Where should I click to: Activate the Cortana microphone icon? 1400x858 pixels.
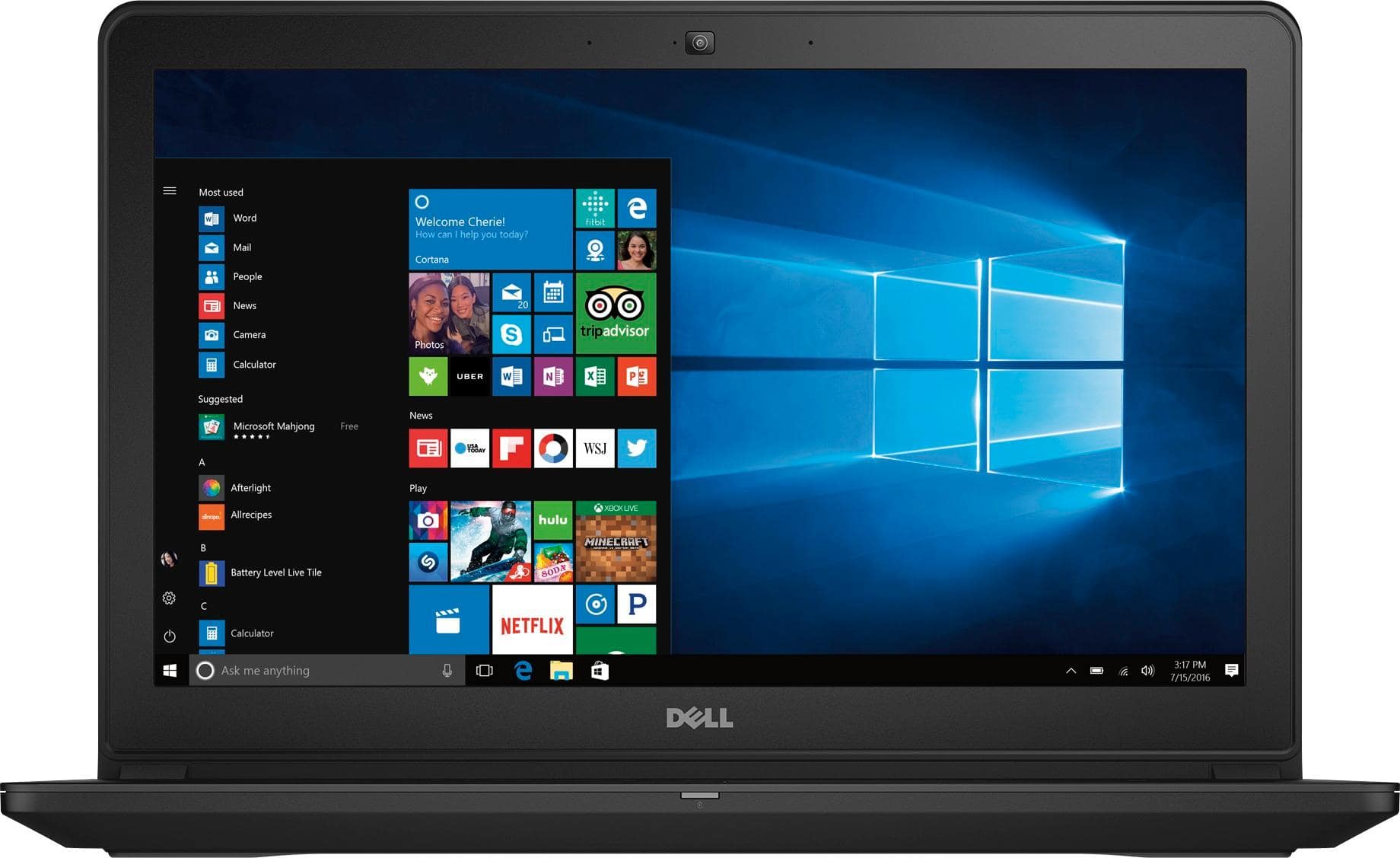[x=447, y=671]
